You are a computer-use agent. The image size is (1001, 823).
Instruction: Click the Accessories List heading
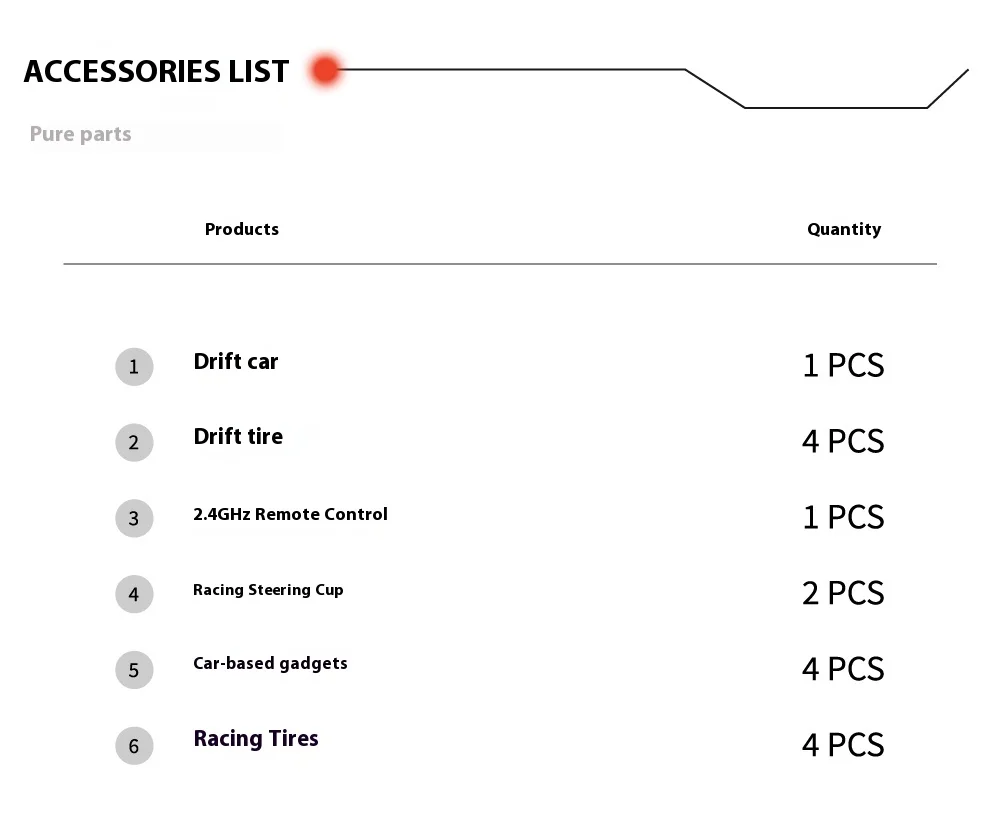pos(156,72)
